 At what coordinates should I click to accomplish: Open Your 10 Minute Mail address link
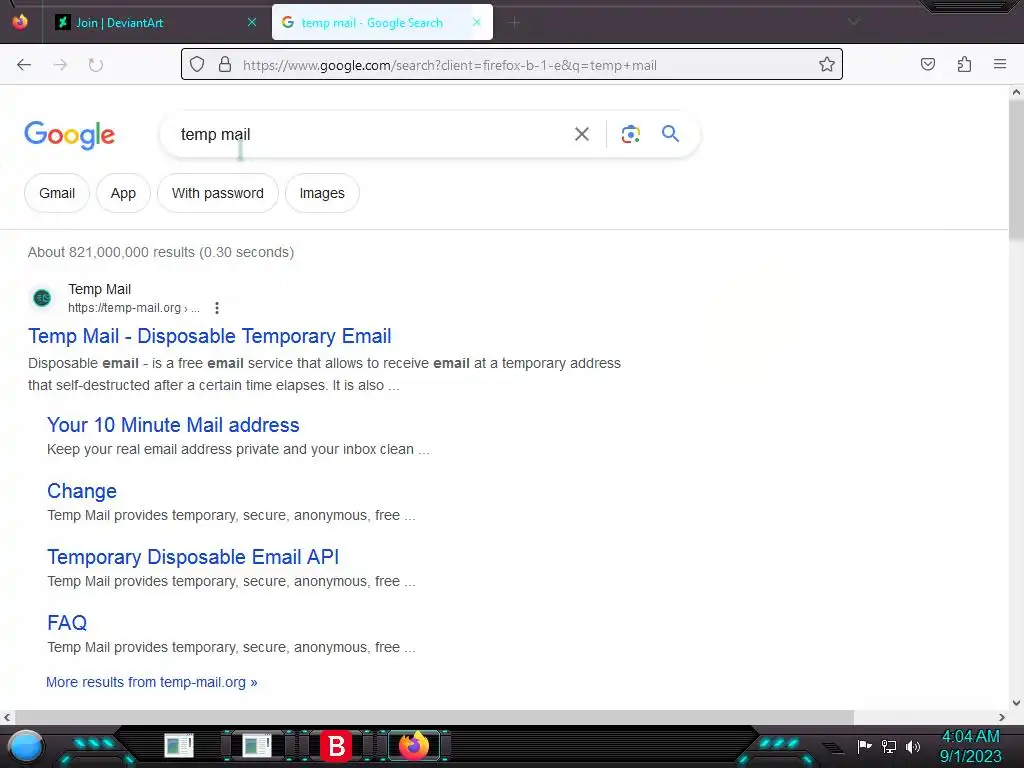(173, 425)
